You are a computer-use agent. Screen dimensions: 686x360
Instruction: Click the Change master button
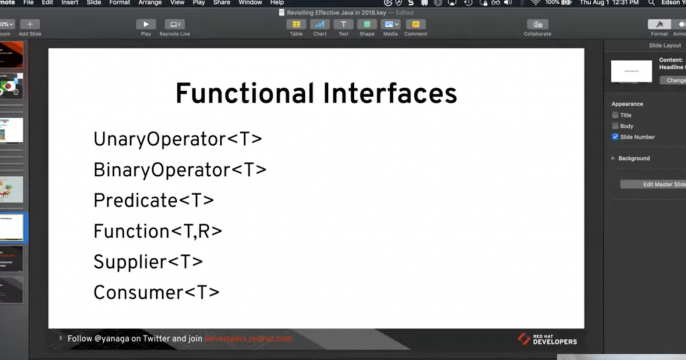click(673, 80)
